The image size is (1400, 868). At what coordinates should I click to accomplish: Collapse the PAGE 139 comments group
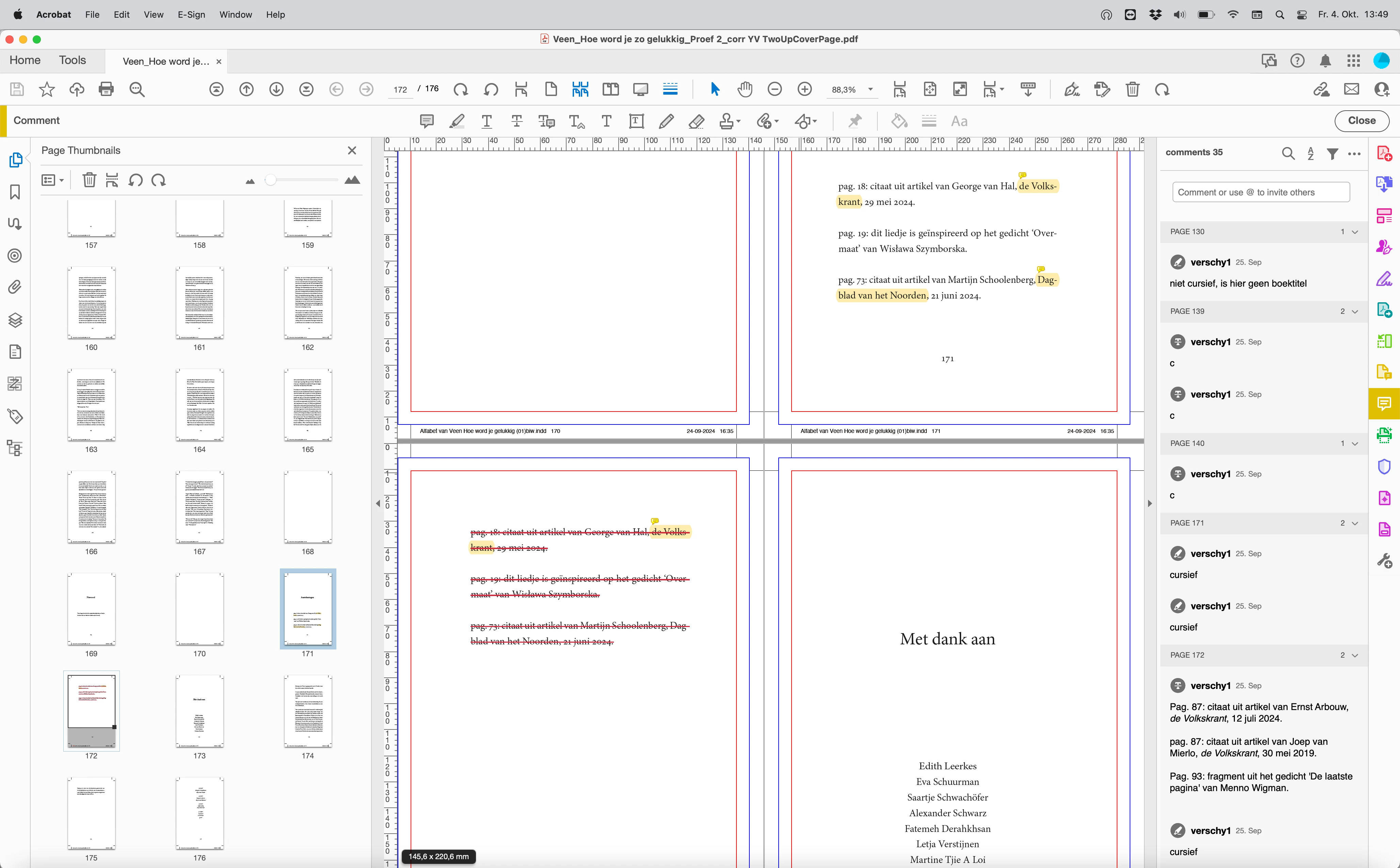coord(1355,311)
